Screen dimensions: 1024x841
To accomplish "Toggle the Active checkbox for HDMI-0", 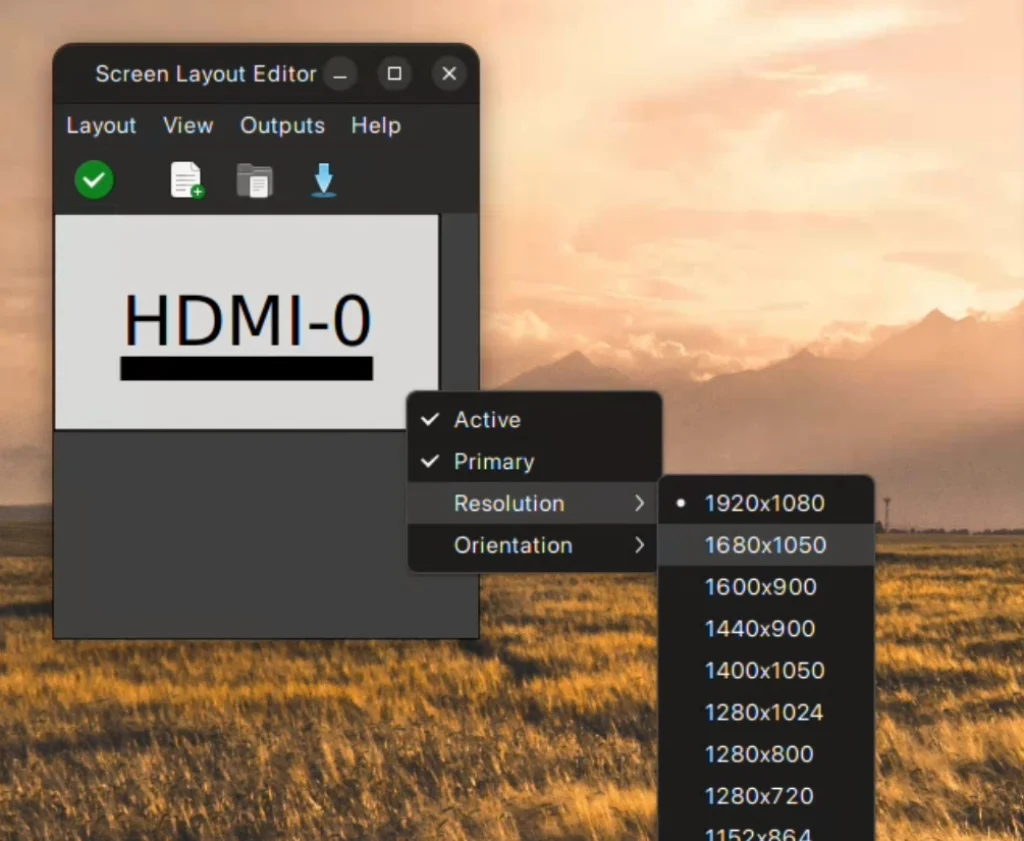I will point(487,419).
